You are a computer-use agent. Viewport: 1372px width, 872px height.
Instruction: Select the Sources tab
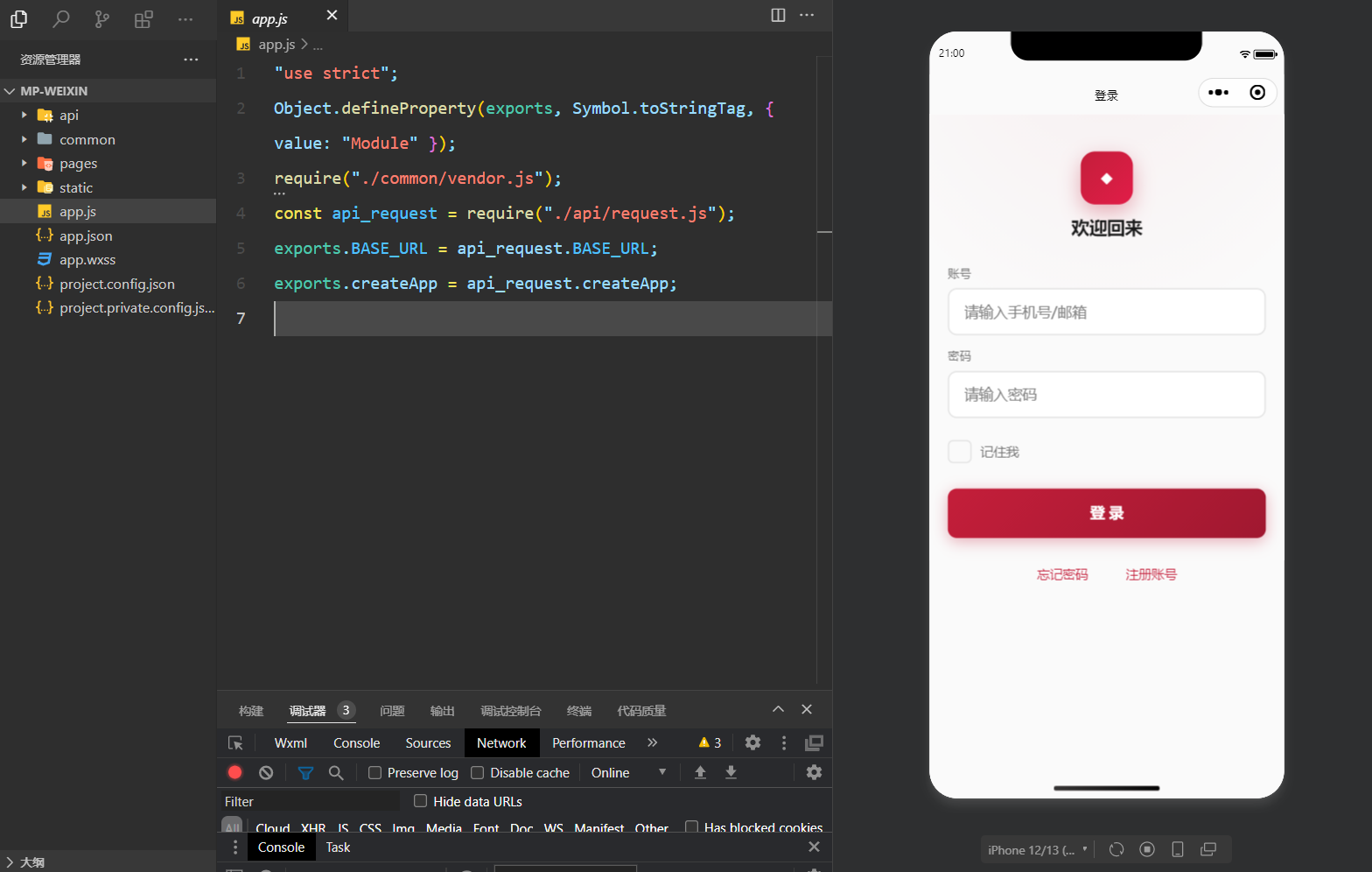click(x=428, y=742)
